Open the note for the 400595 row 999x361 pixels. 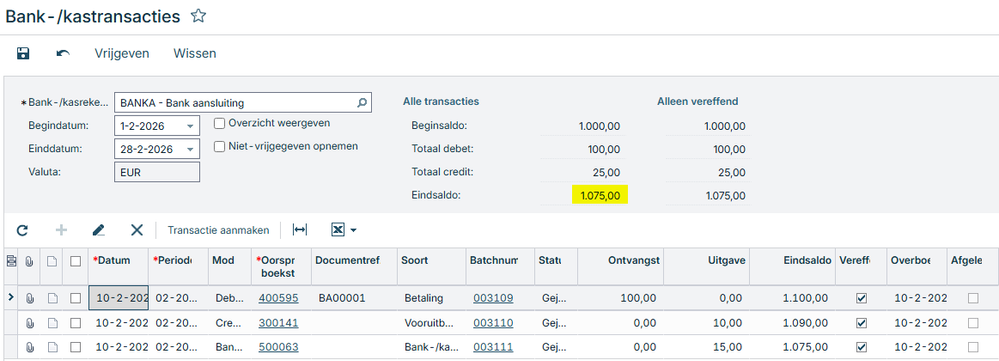pos(53,298)
